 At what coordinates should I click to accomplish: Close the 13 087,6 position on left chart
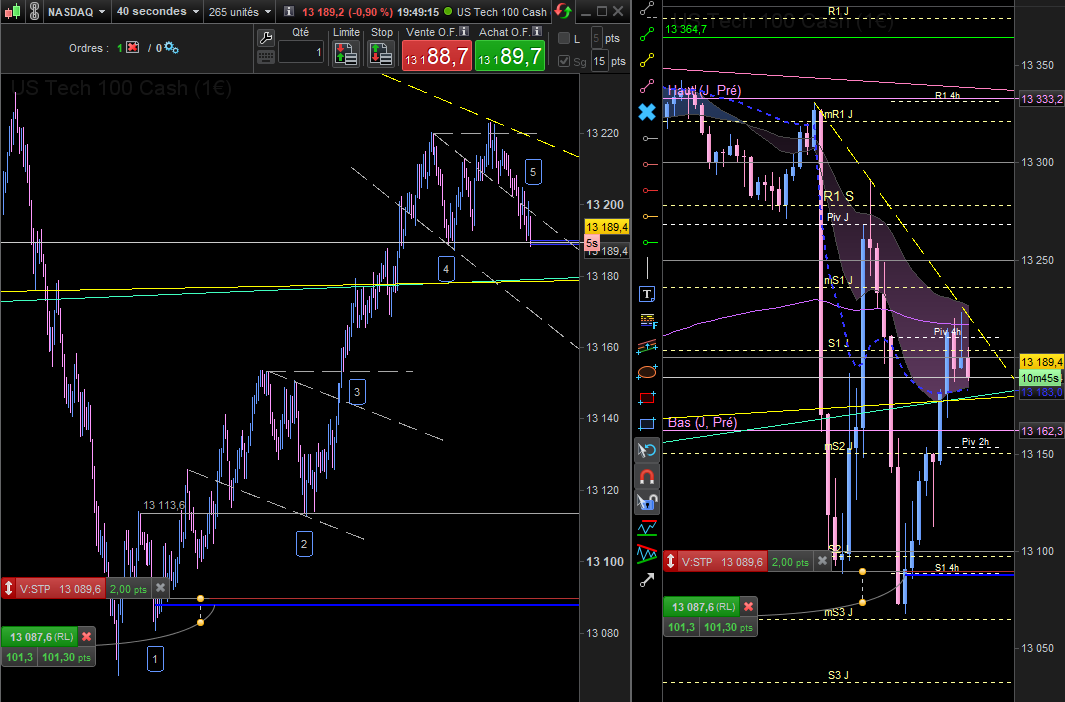pos(86,637)
